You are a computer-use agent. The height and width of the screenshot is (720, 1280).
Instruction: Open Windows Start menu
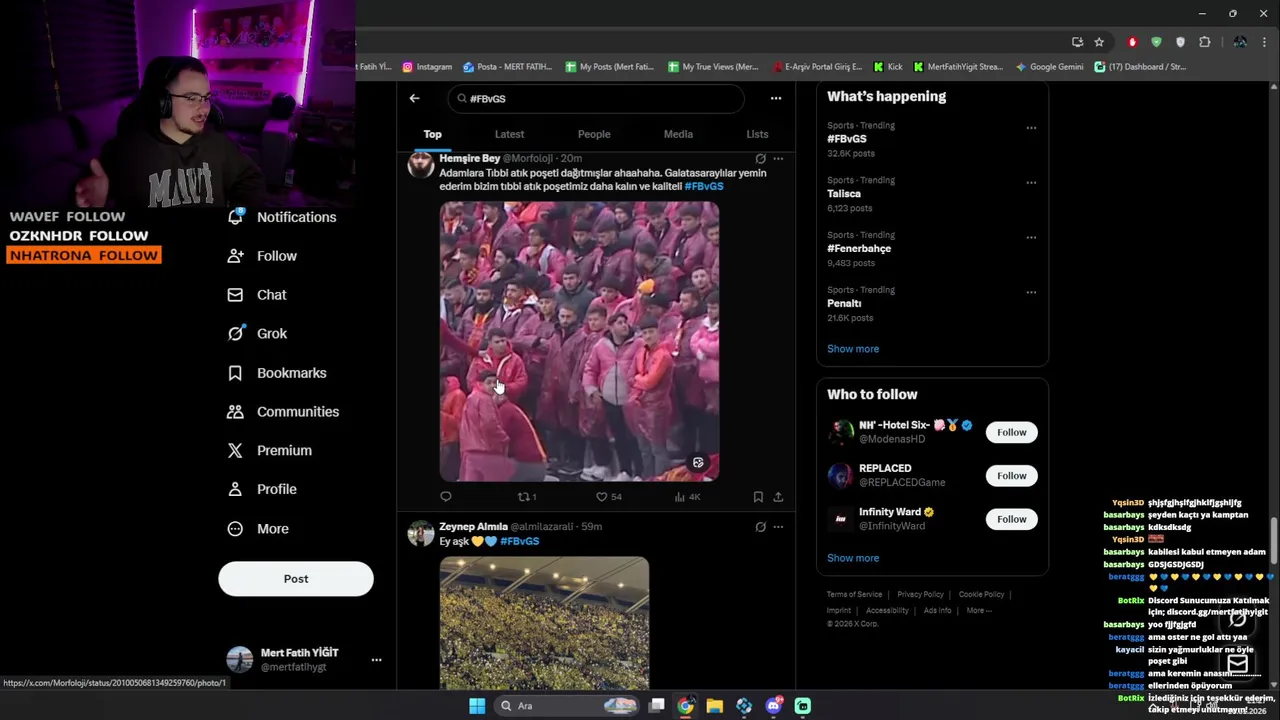pos(477,706)
